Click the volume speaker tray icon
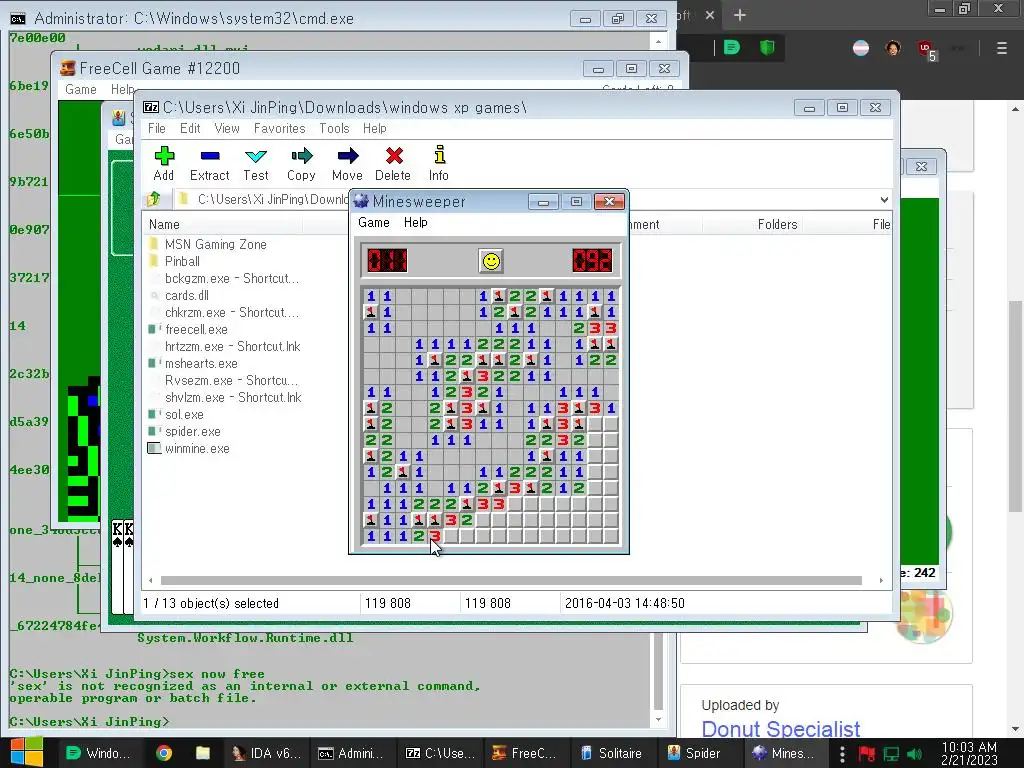Viewport: 1024px width, 768px height. pos(915,755)
